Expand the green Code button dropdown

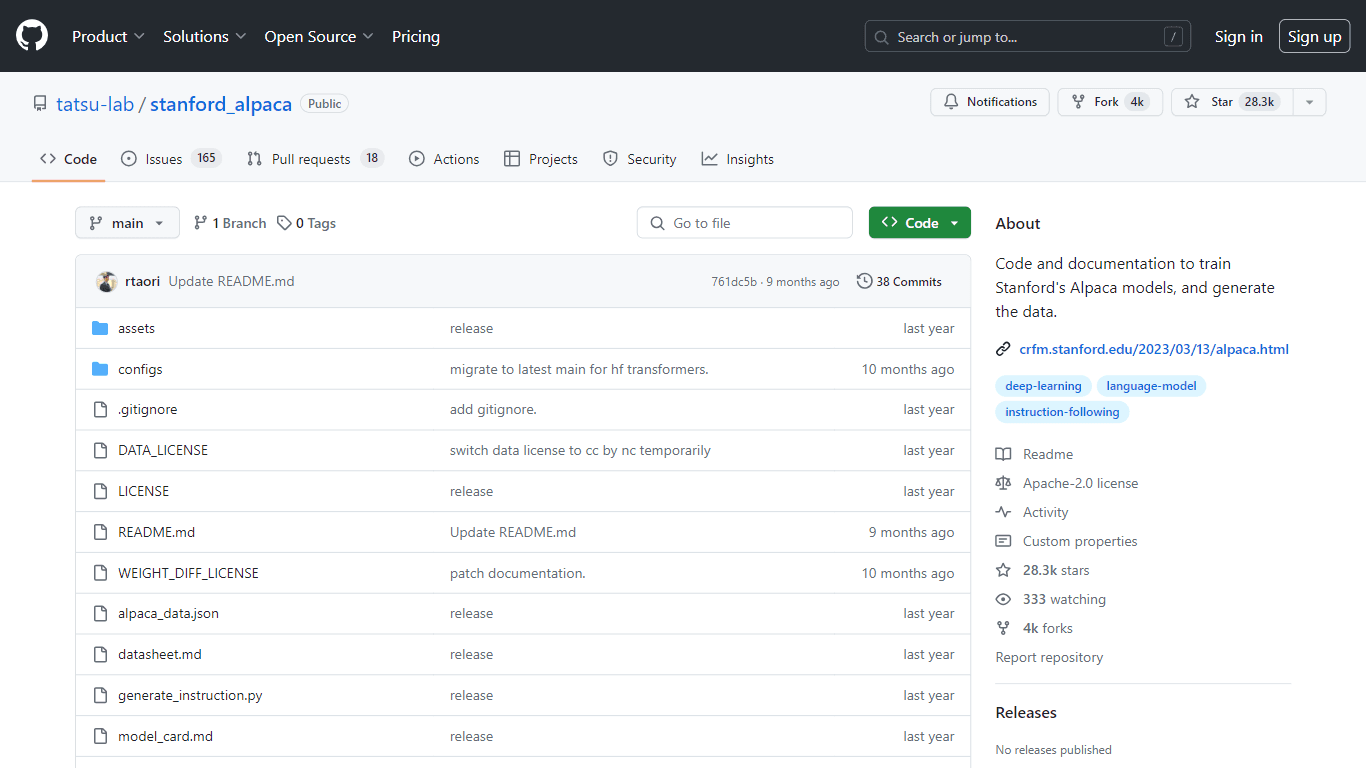click(x=920, y=223)
